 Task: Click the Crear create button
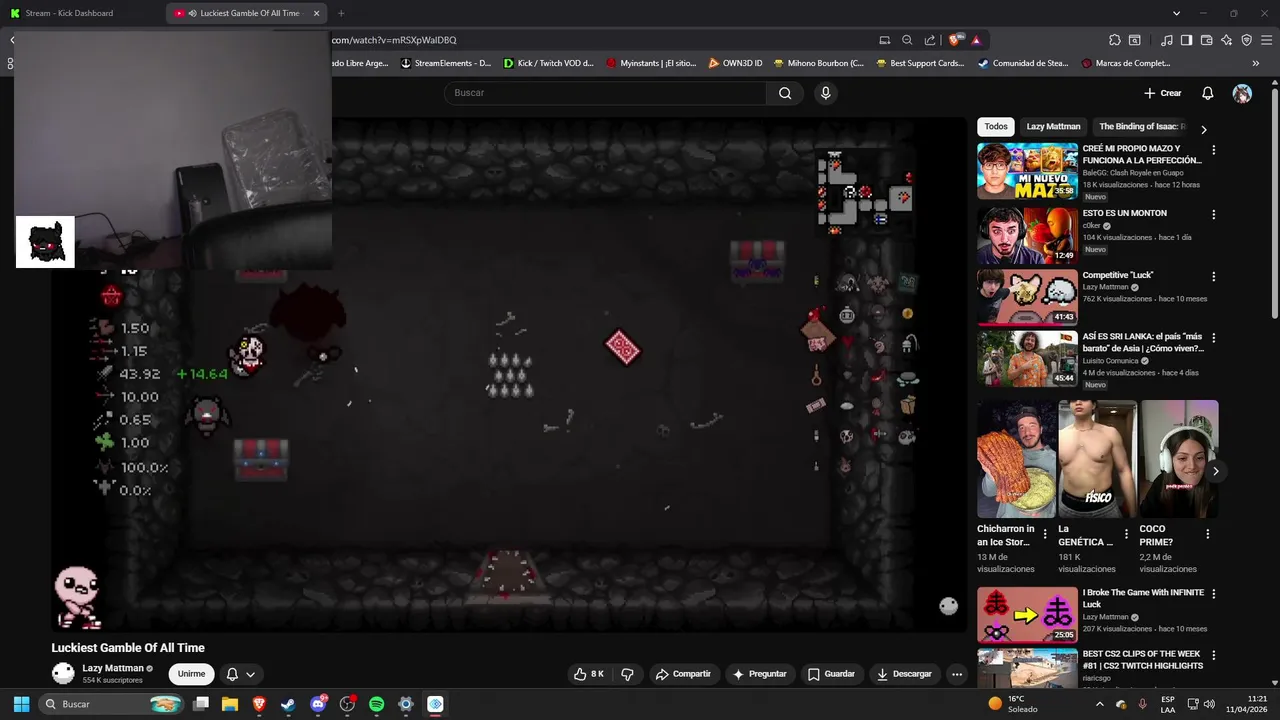[1162, 93]
